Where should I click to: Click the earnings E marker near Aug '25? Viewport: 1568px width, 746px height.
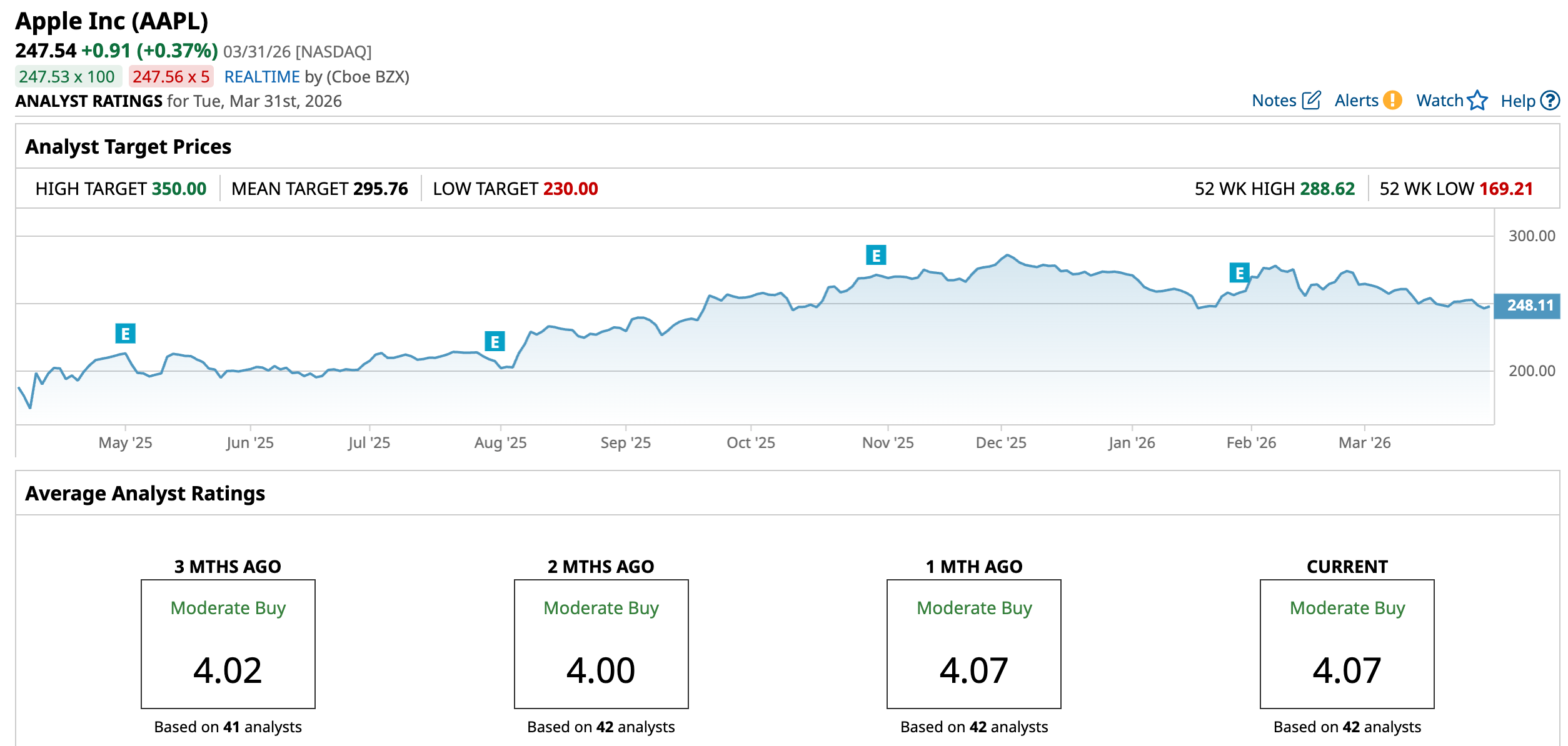(495, 342)
